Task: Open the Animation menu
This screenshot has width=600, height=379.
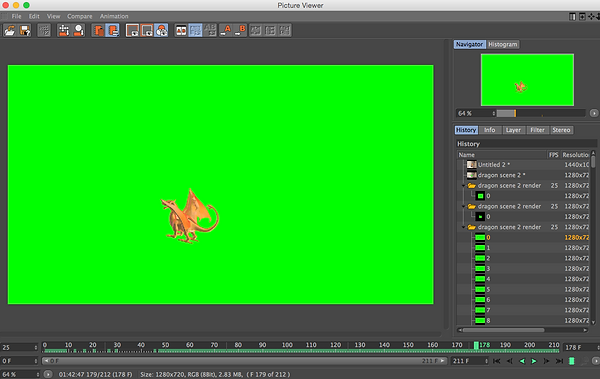Action: point(114,16)
